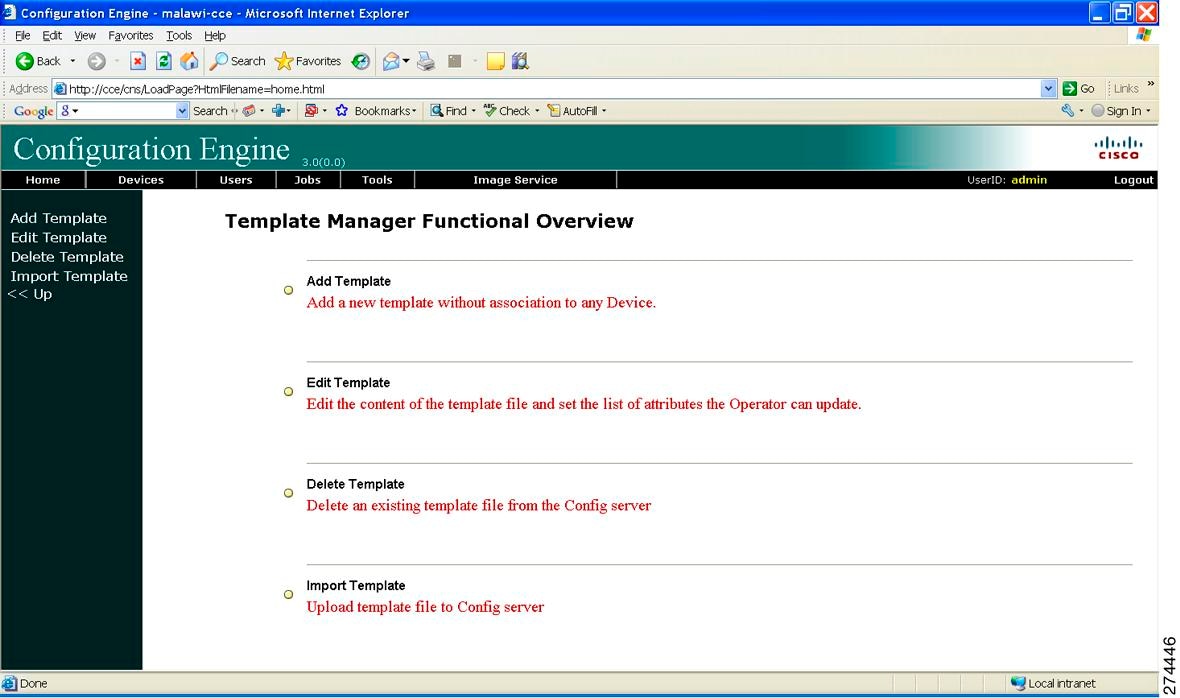This screenshot has height=698, width=1180.
Task: Click the Google toolbar Find button
Action: 449,111
